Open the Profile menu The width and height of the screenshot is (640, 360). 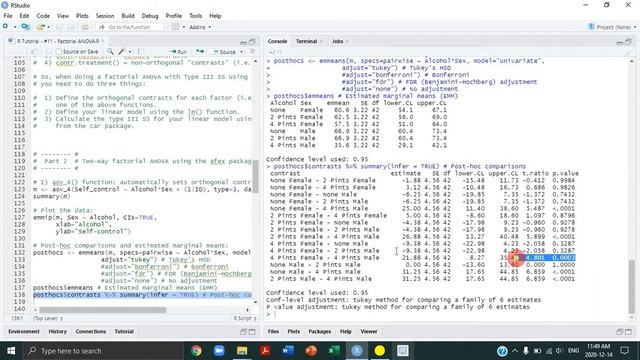pos(173,16)
